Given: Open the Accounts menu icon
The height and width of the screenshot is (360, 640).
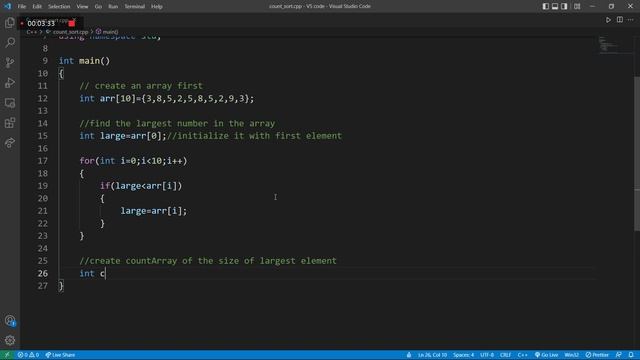Looking at the screenshot, I should [x=10, y=321].
